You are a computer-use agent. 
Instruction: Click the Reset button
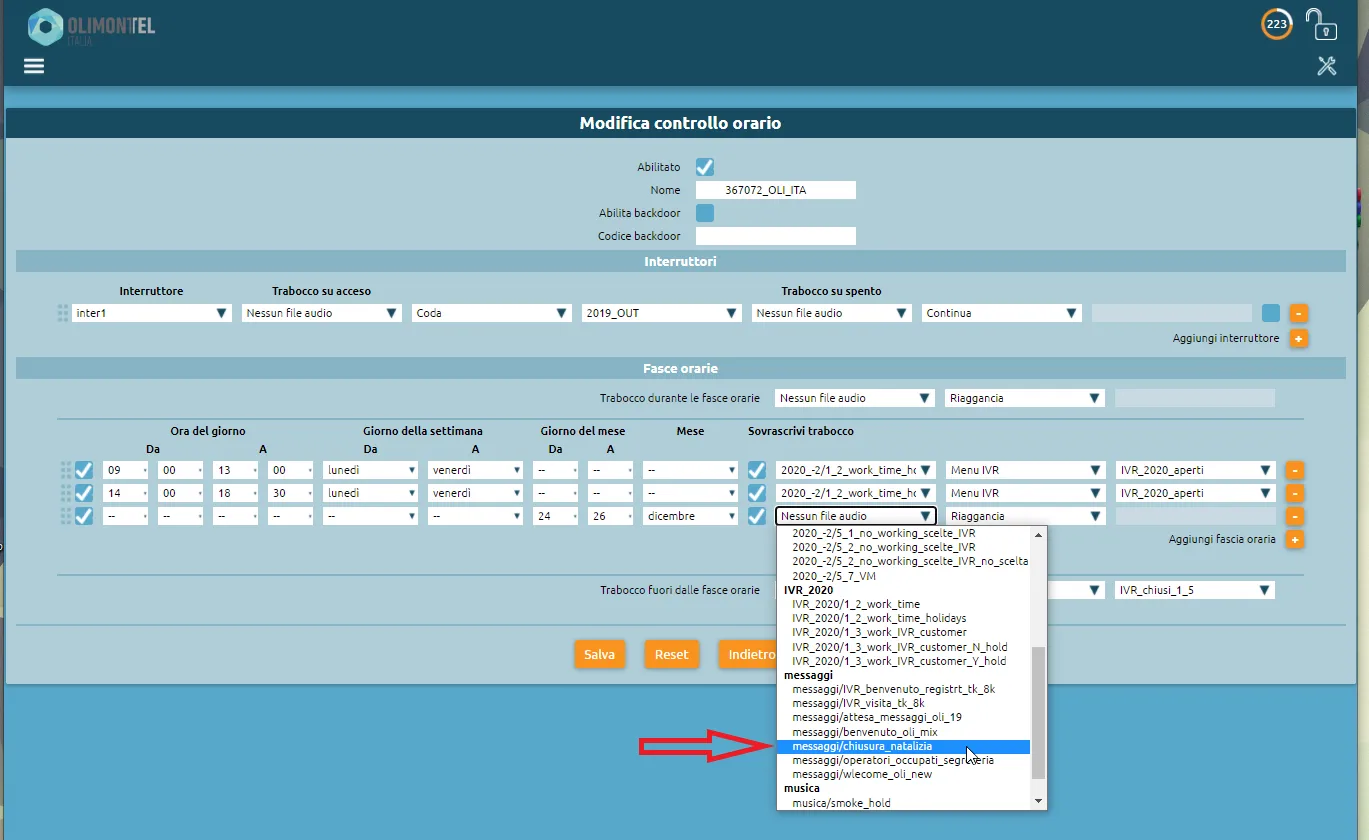coord(671,654)
